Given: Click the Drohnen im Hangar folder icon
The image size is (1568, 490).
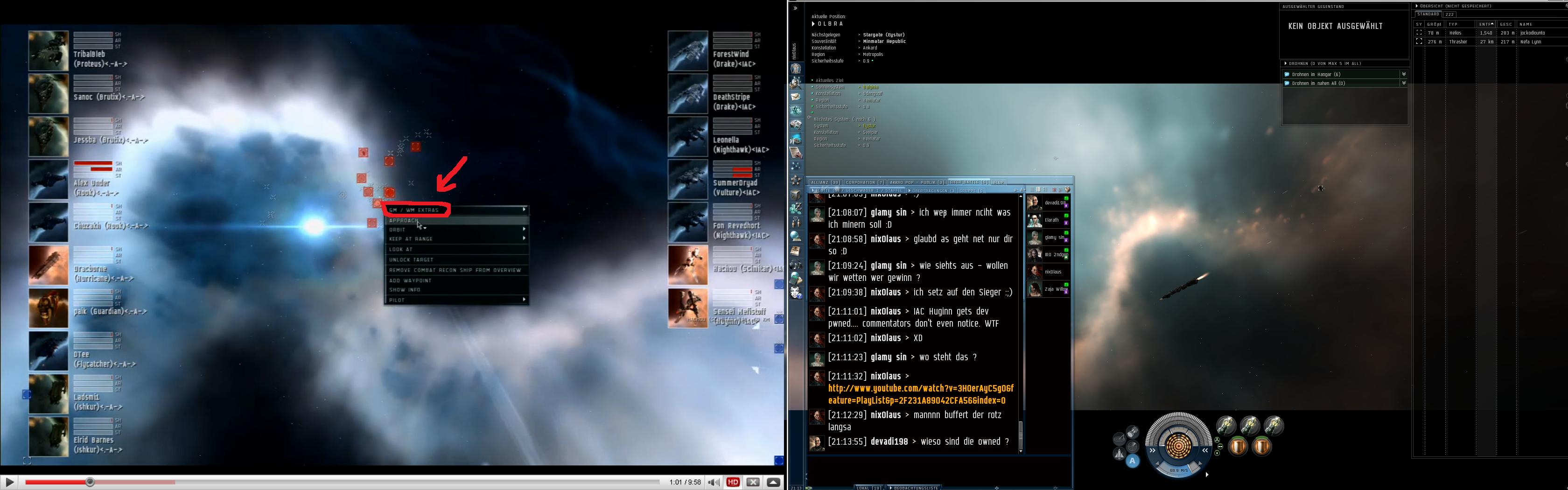Looking at the screenshot, I should pos(1287,74).
